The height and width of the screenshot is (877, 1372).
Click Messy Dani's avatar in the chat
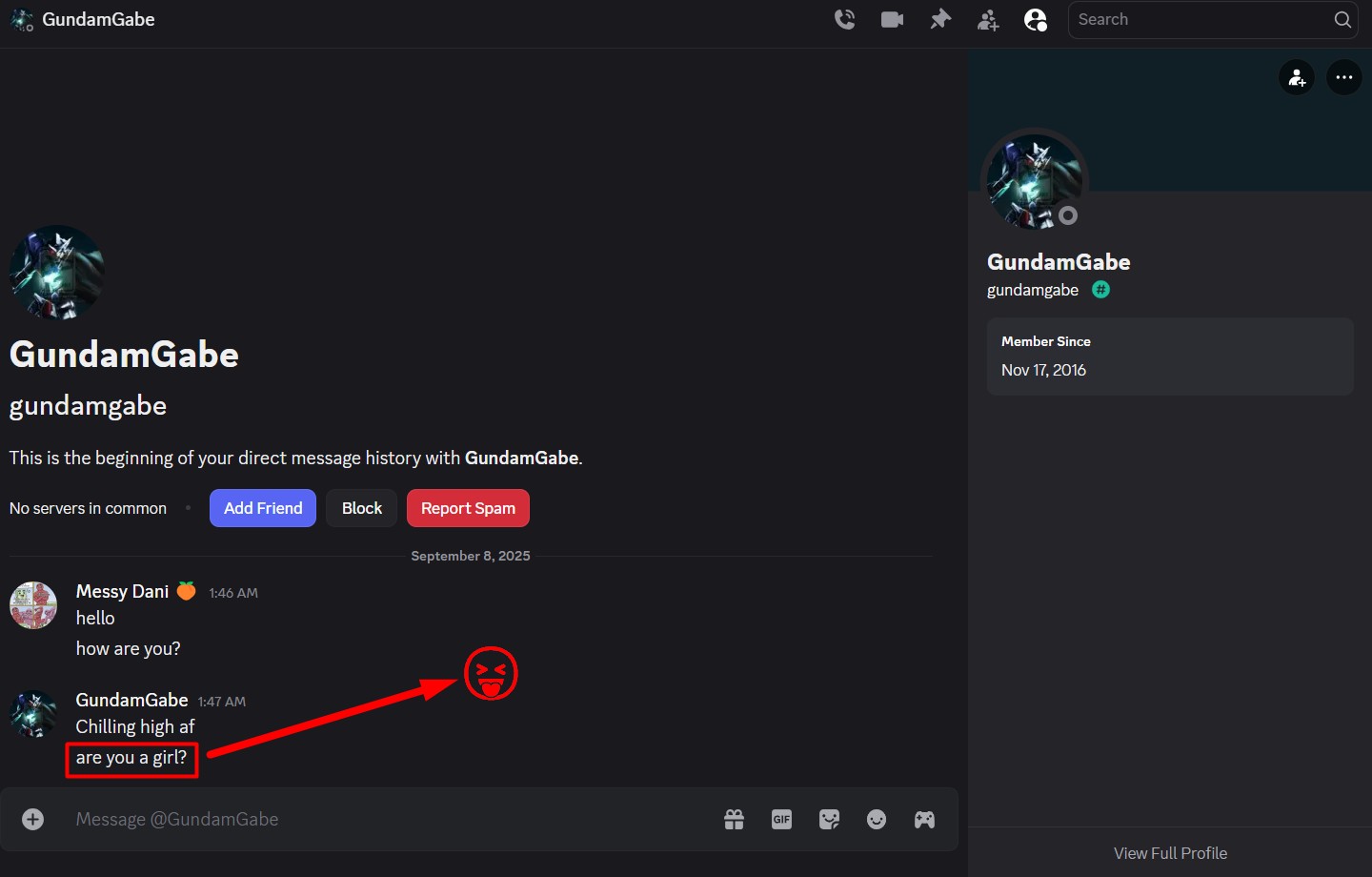(33, 605)
